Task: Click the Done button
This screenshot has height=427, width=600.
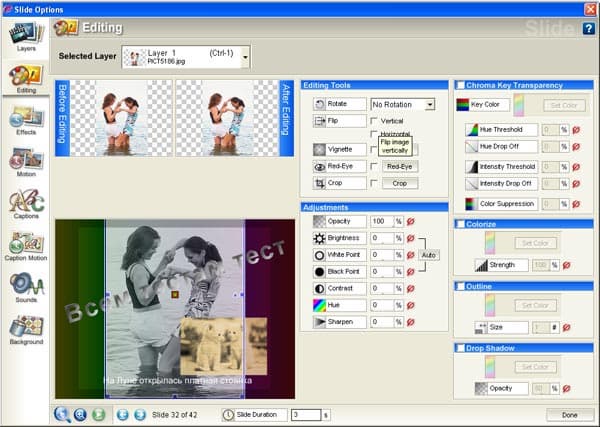Action: (x=569, y=415)
